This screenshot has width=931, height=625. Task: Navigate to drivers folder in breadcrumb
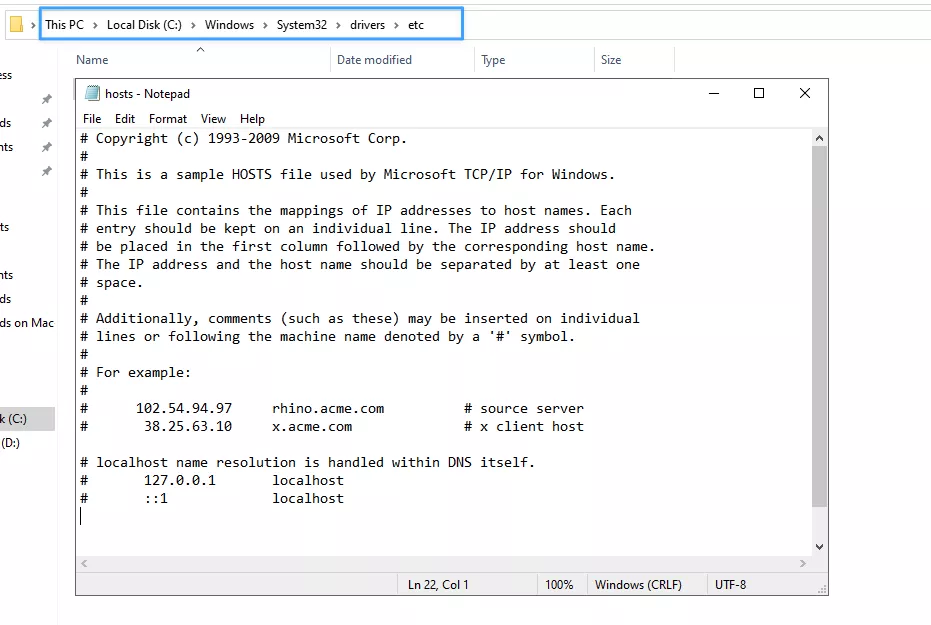(x=367, y=25)
